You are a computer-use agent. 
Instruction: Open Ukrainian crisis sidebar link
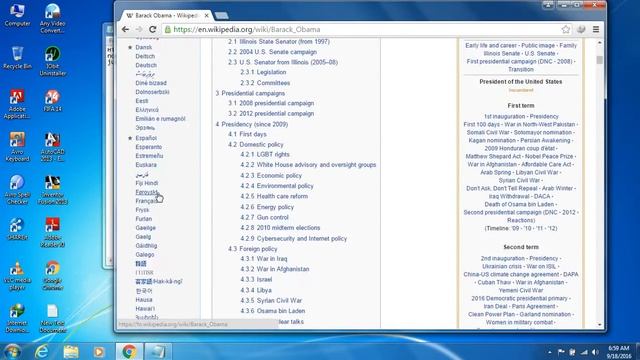(502, 267)
